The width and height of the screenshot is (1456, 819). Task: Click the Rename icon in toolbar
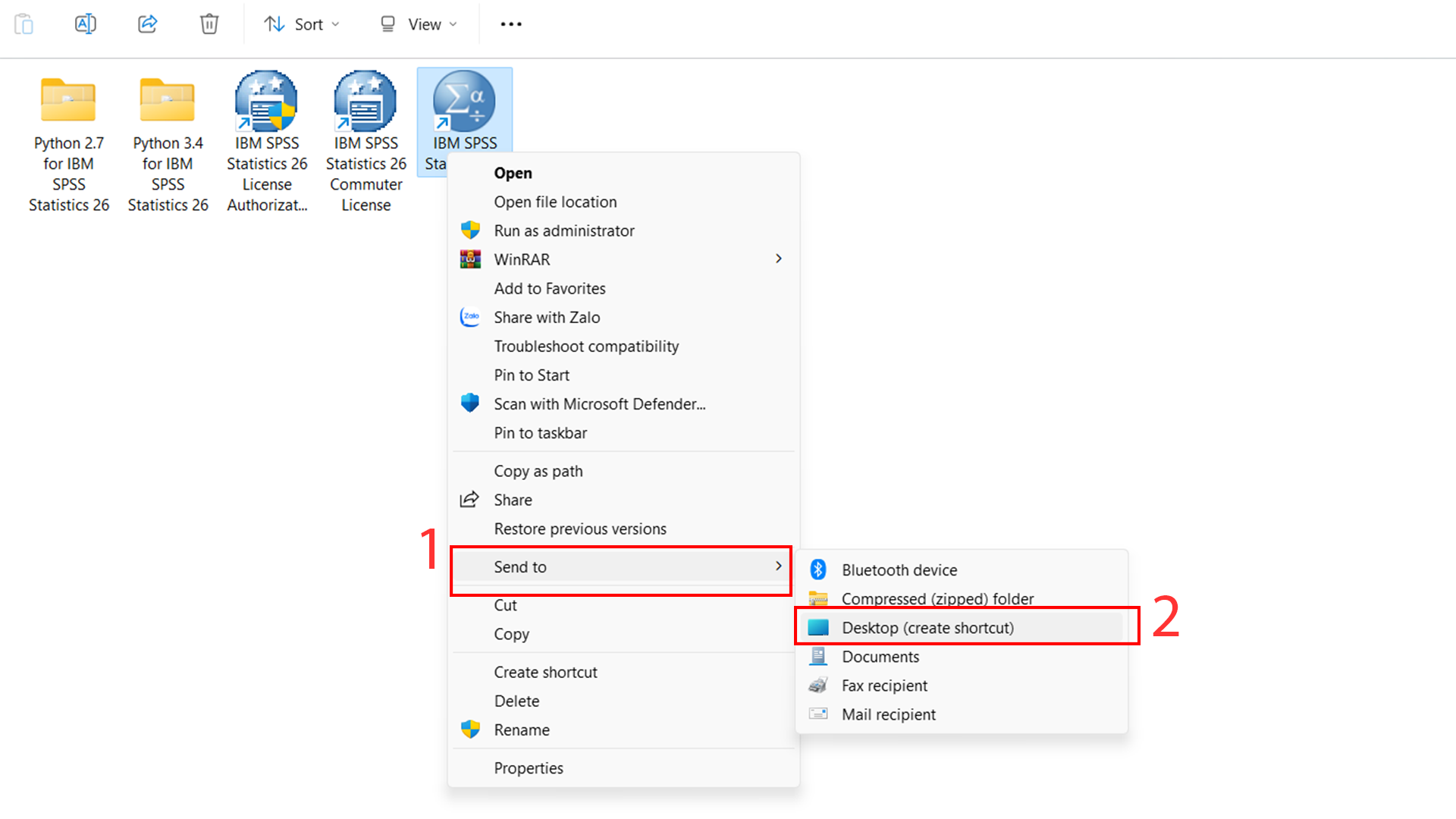pos(86,24)
